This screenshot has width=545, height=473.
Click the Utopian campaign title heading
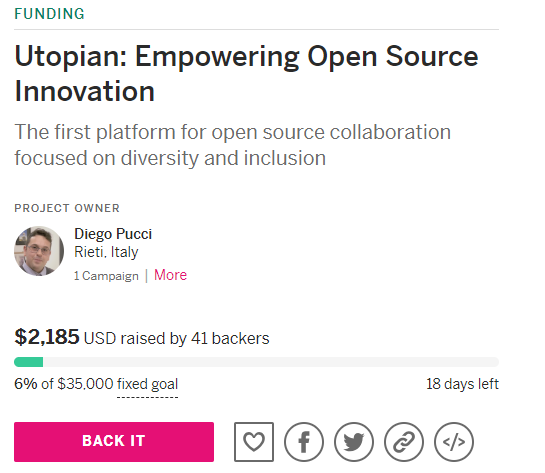(x=246, y=73)
